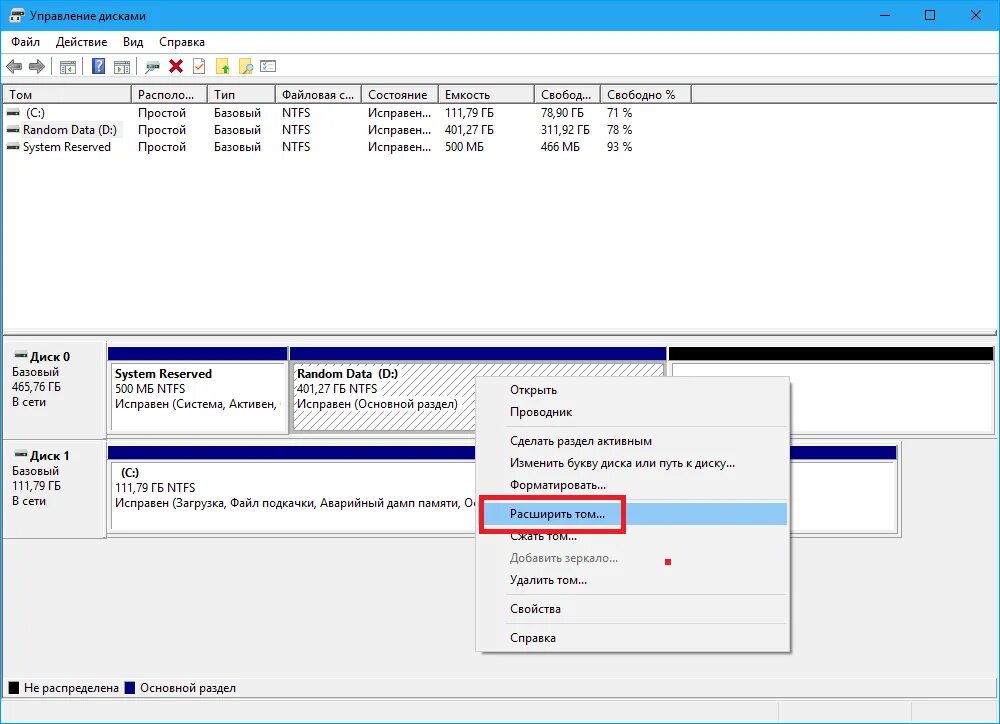This screenshot has height=724, width=1000.
Task: Choose Проводник in the context menu
Action: pyautogui.click(x=633, y=412)
